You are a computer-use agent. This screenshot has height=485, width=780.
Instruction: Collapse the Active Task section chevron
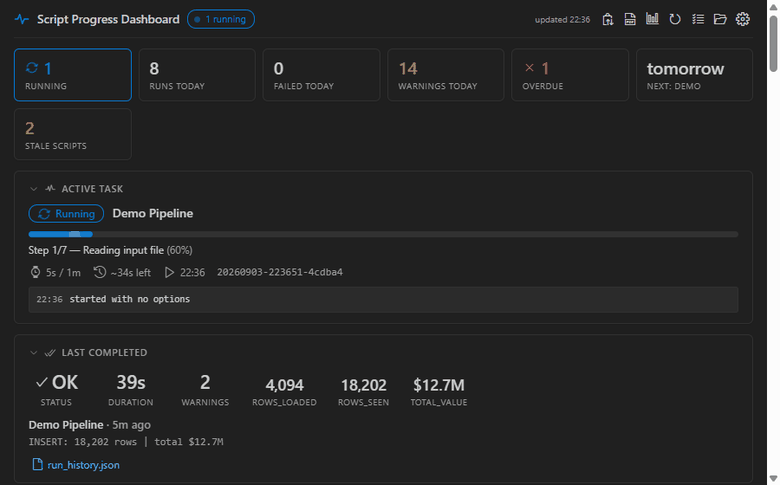pos(34,189)
